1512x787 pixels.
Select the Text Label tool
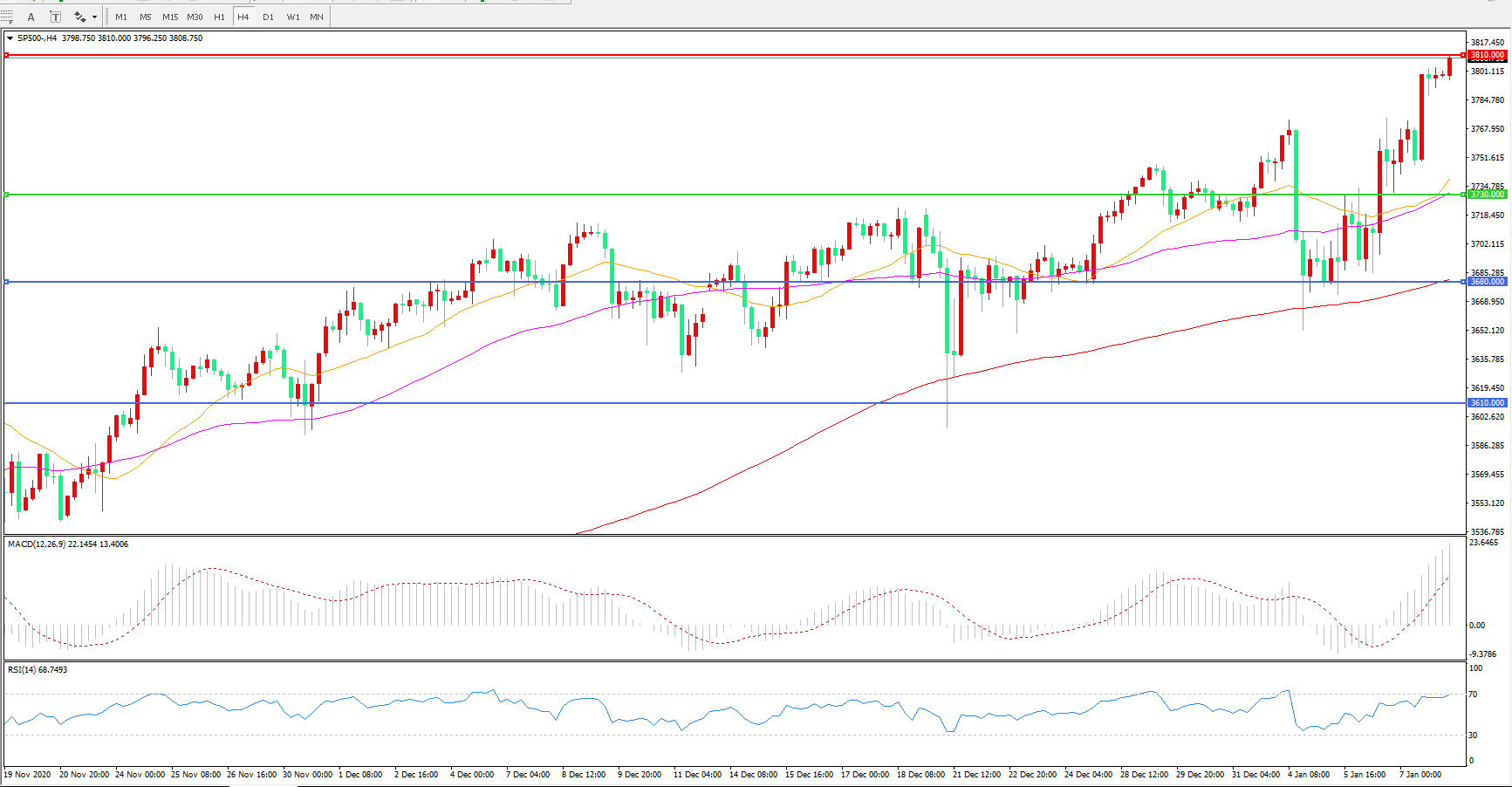pos(55,17)
